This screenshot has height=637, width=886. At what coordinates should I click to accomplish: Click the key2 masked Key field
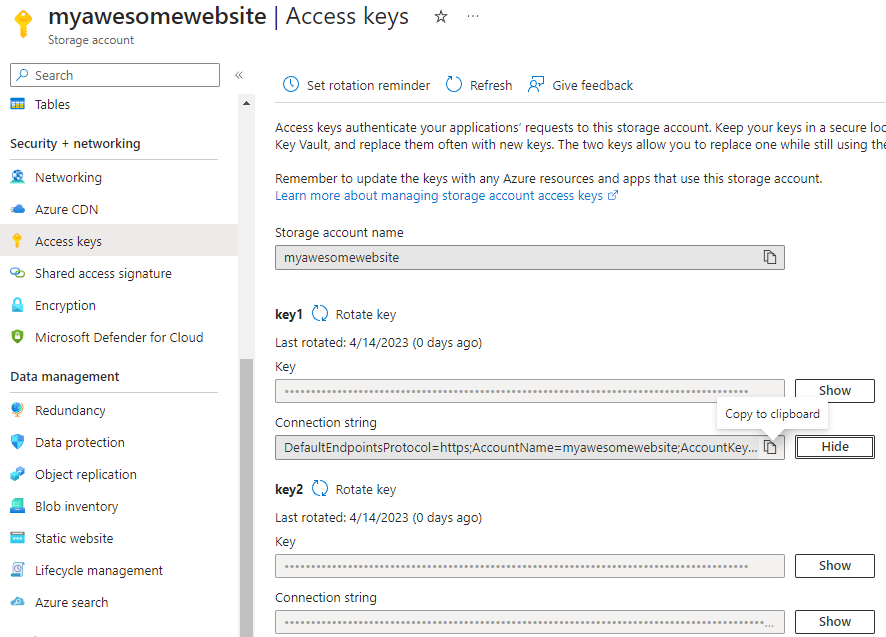pyautogui.click(x=529, y=566)
